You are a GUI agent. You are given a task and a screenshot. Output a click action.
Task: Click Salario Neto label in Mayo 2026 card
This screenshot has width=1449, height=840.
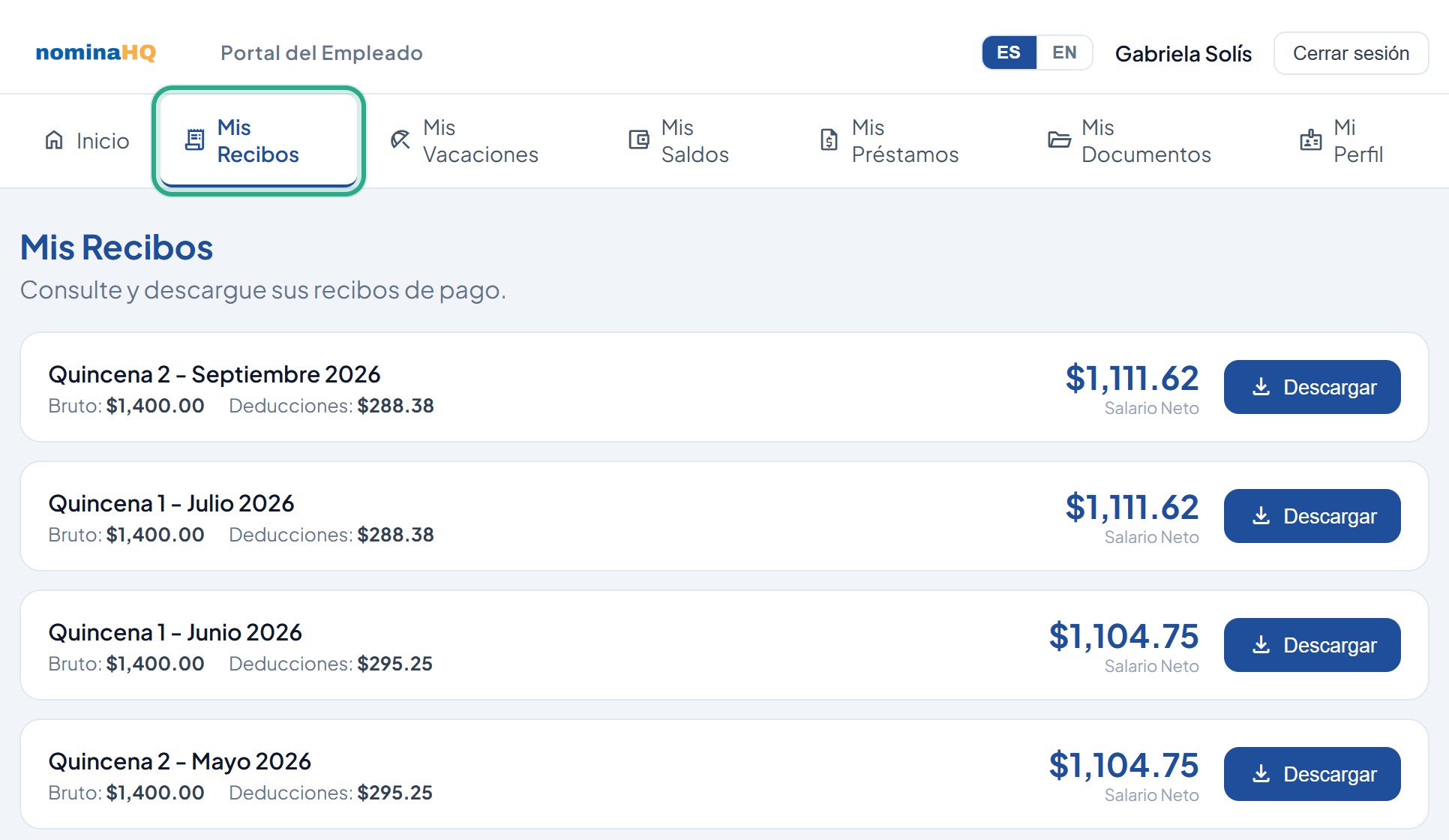(1152, 796)
